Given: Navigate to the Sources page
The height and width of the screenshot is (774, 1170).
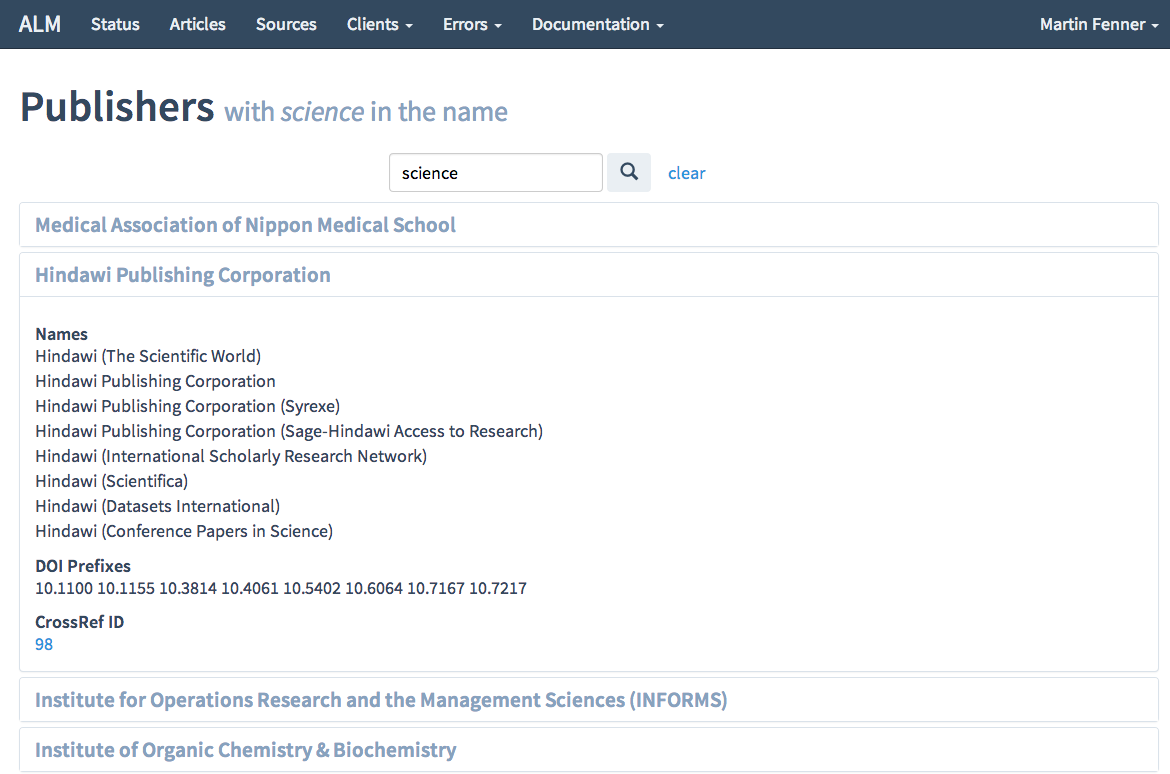Looking at the screenshot, I should [286, 24].
